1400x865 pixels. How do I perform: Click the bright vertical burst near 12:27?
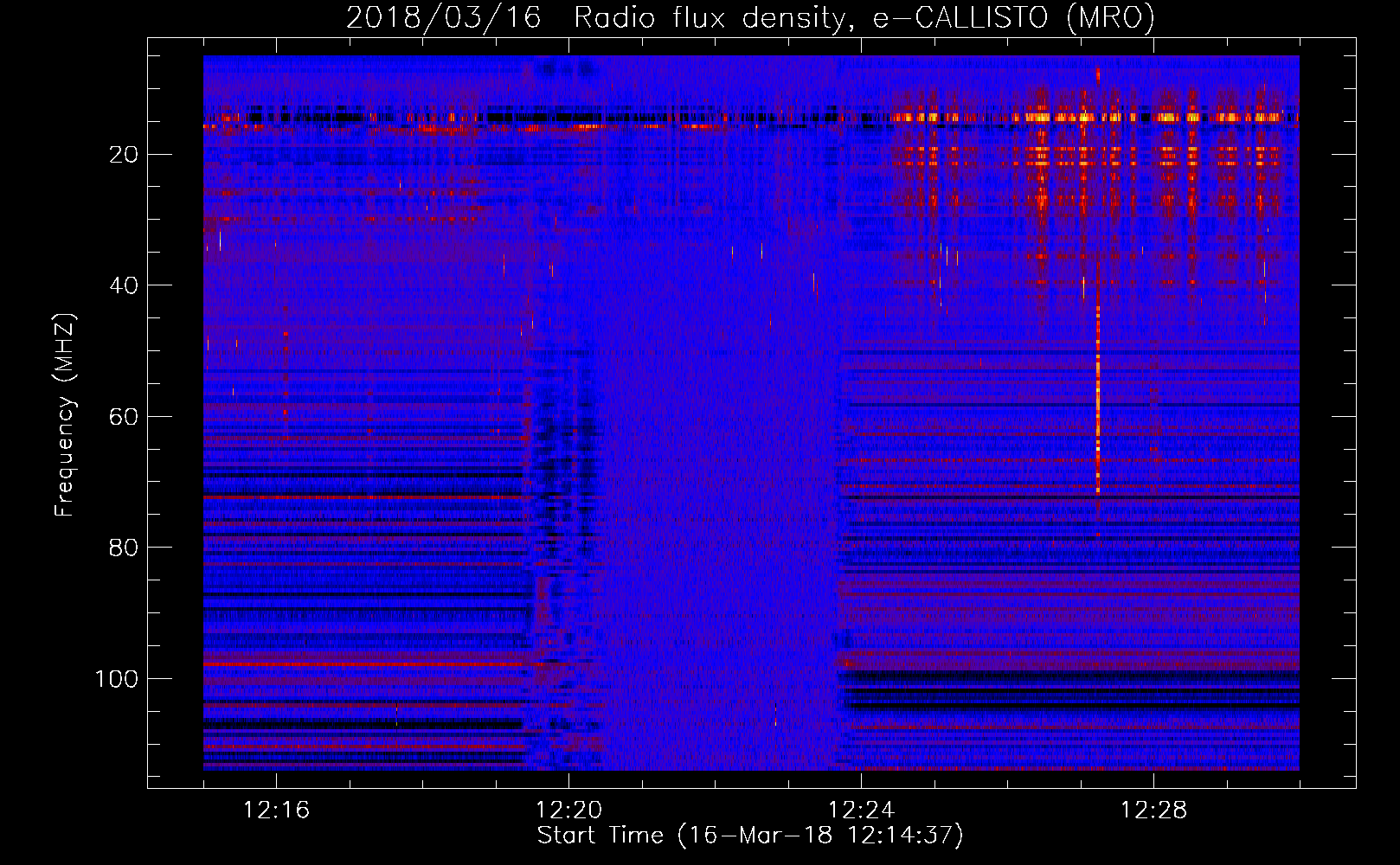click(x=1098, y=381)
